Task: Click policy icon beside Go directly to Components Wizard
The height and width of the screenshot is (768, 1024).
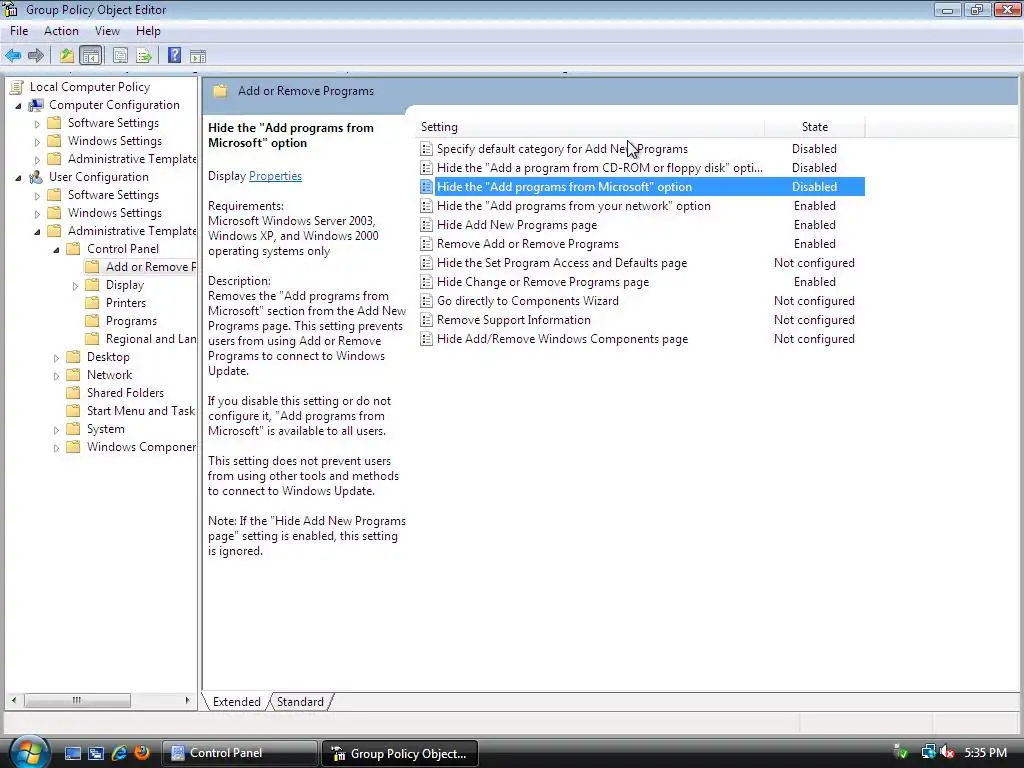Action: click(426, 301)
